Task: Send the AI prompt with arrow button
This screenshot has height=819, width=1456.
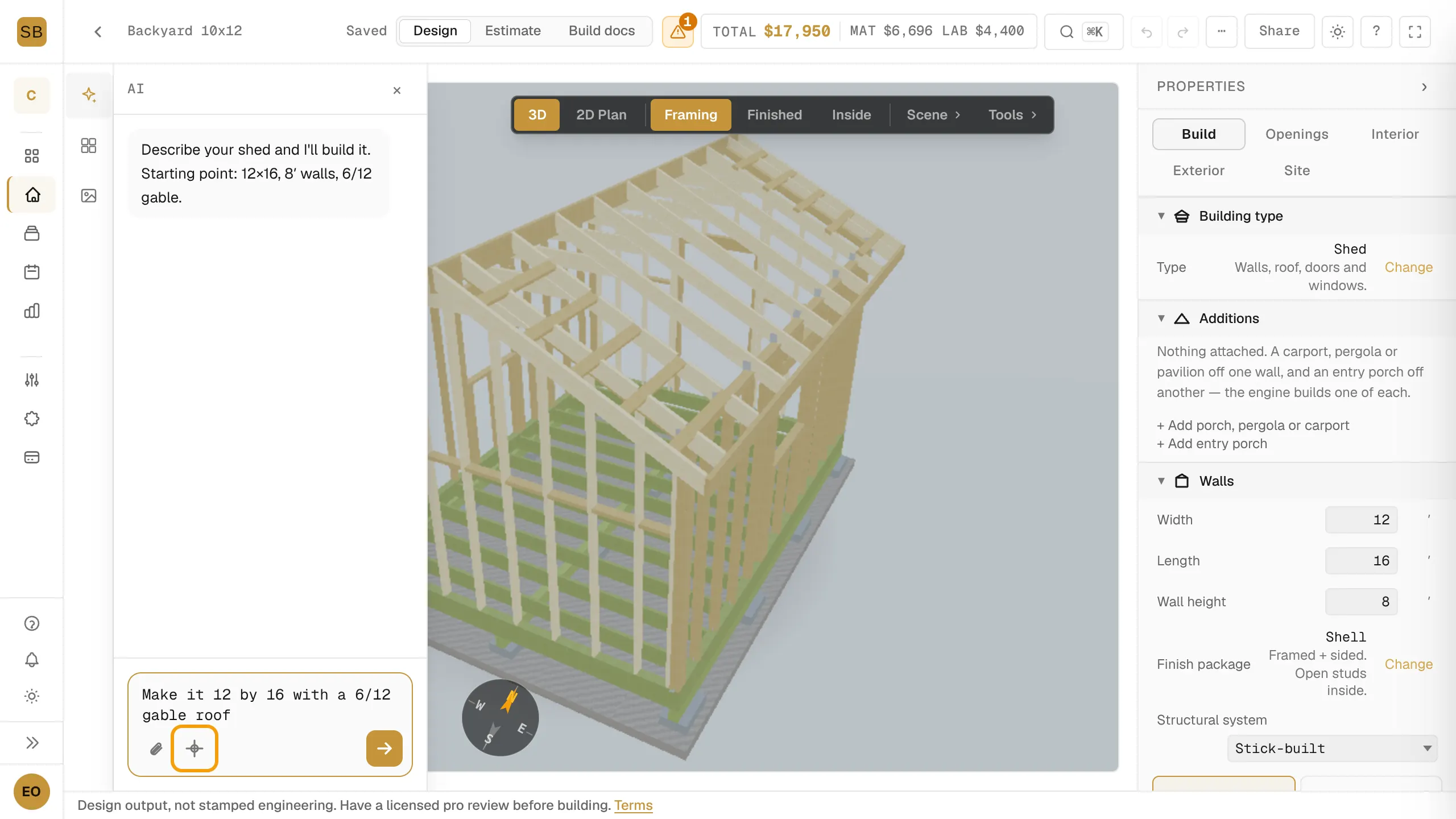Action: point(384,748)
